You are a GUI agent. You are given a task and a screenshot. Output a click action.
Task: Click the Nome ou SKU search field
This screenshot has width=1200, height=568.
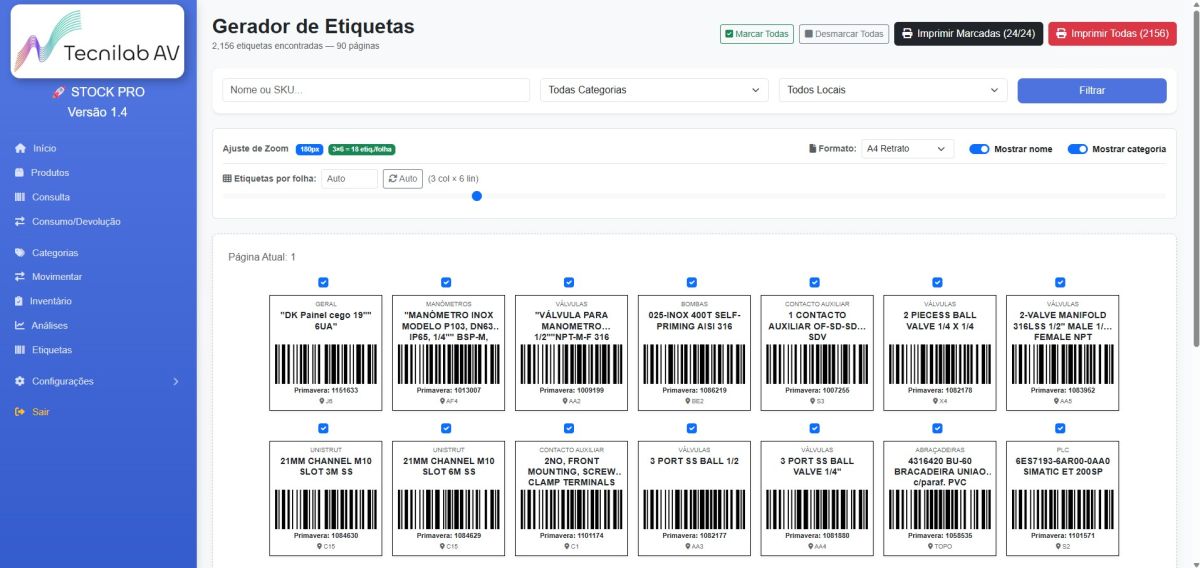tap(376, 90)
